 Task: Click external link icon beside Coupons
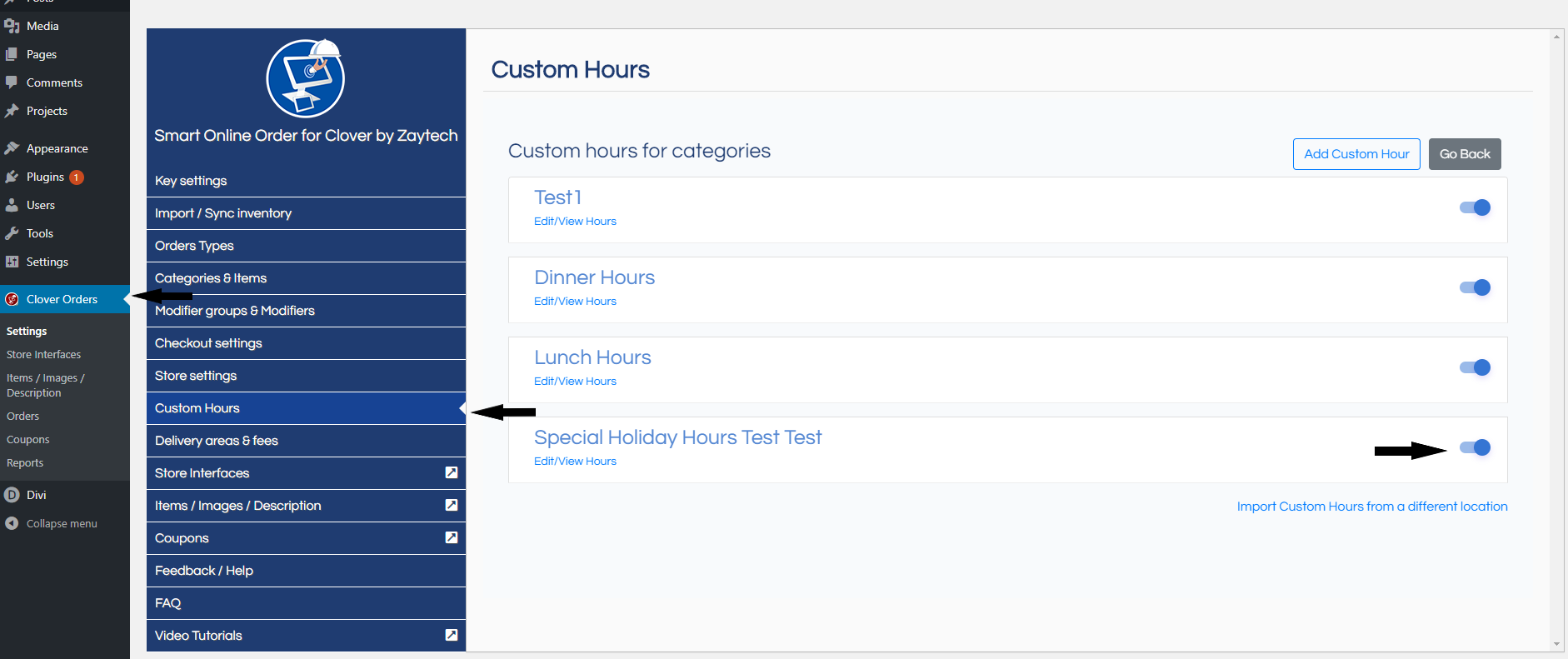coord(452,537)
